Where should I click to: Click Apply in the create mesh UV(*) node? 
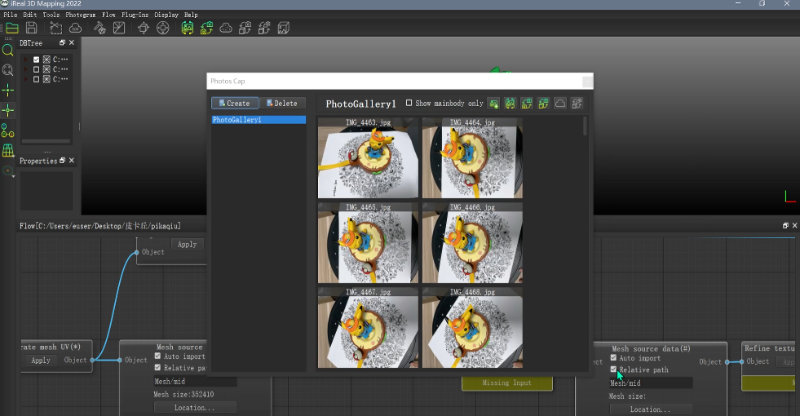click(41, 360)
